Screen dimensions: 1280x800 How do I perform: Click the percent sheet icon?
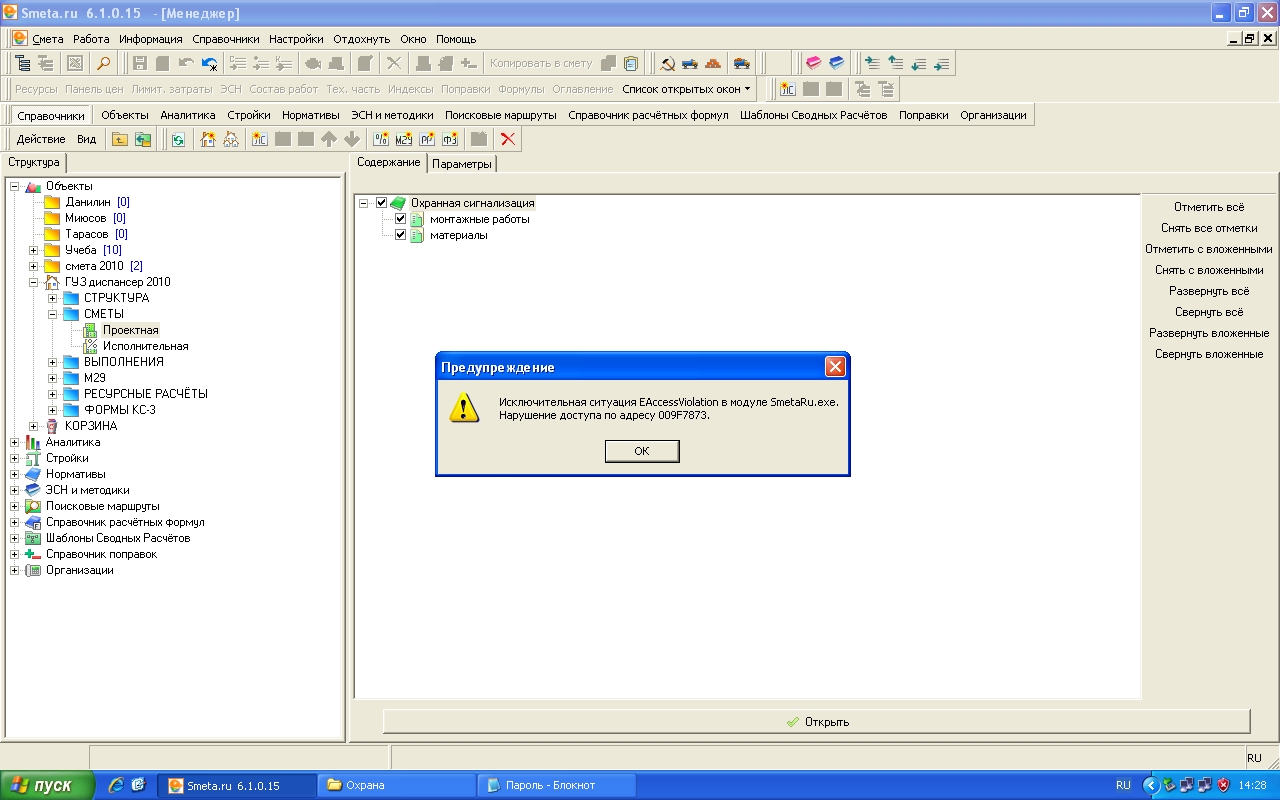coord(381,139)
